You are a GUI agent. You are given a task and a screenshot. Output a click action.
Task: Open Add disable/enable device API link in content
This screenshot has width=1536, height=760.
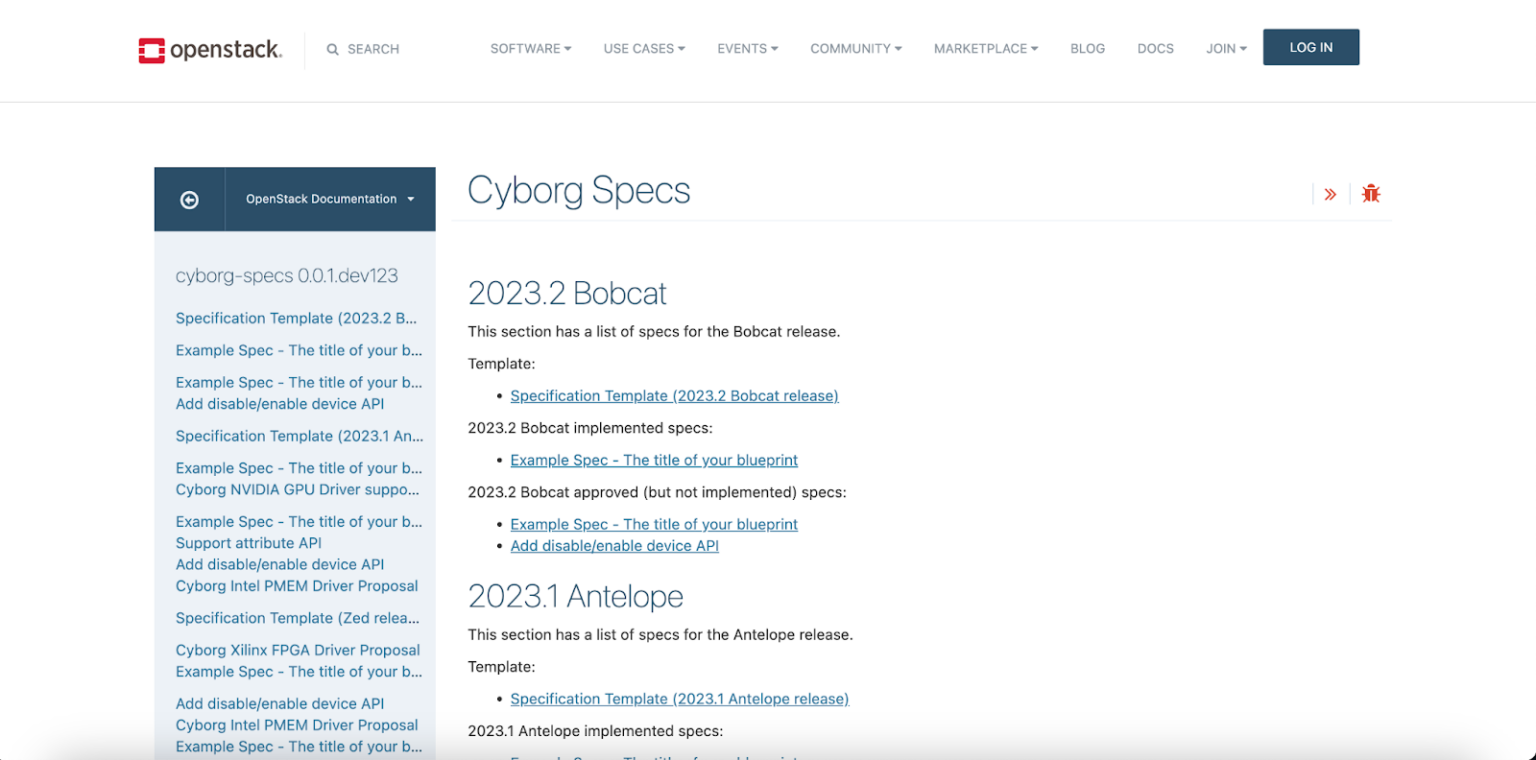[x=614, y=546]
